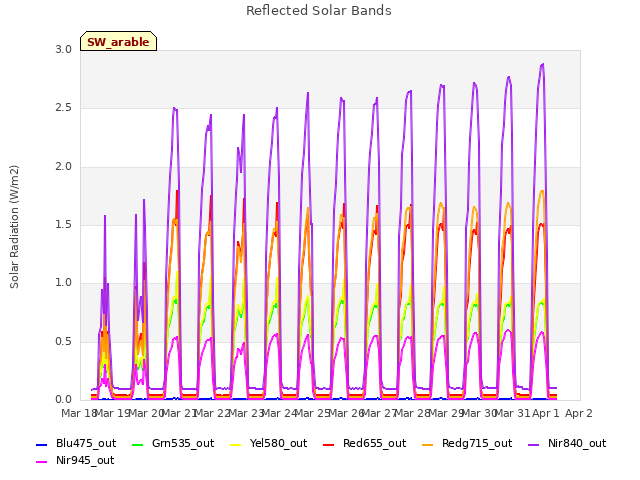
Task: Click the 2.0 y-axis tick label
Action: pos(63,167)
